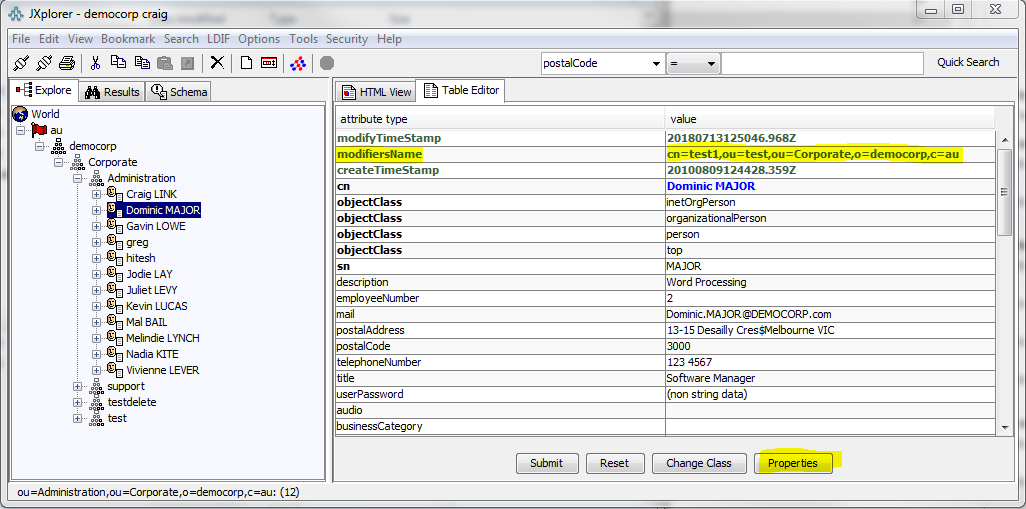Click the org unit icon beside Corporate

78,162
